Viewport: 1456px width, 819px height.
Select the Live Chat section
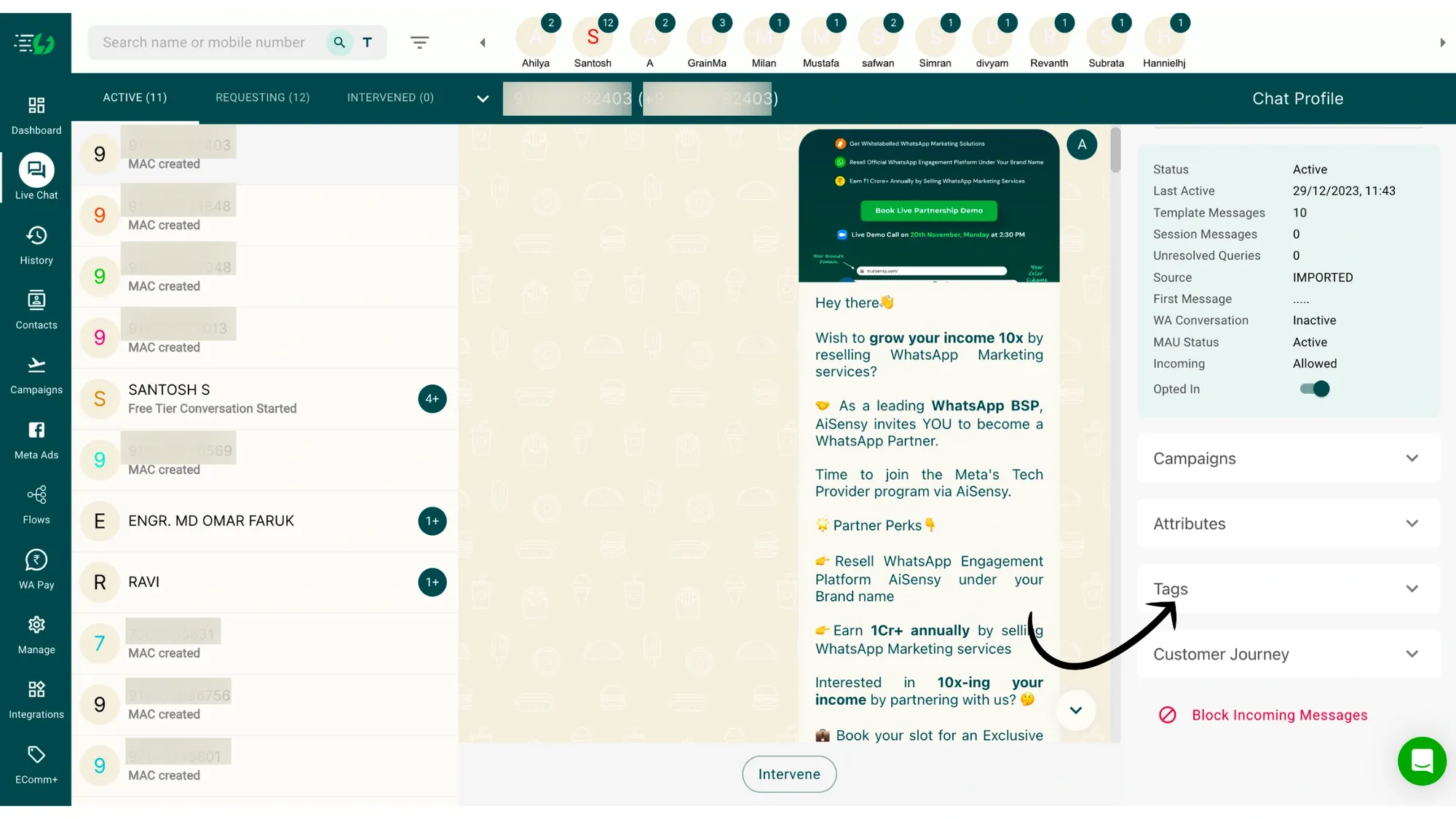pyautogui.click(x=36, y=177)
